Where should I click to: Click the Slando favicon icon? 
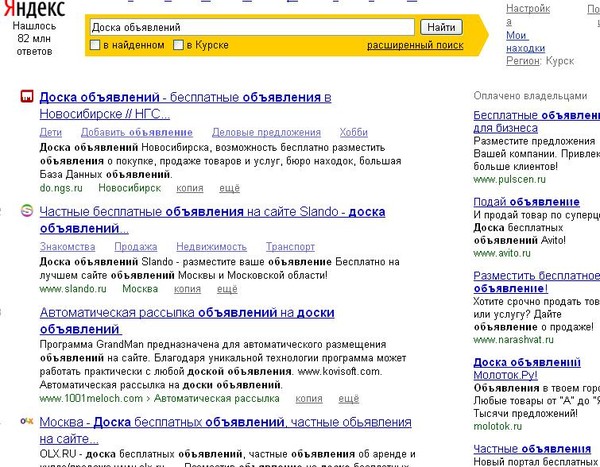pos(27,211)
